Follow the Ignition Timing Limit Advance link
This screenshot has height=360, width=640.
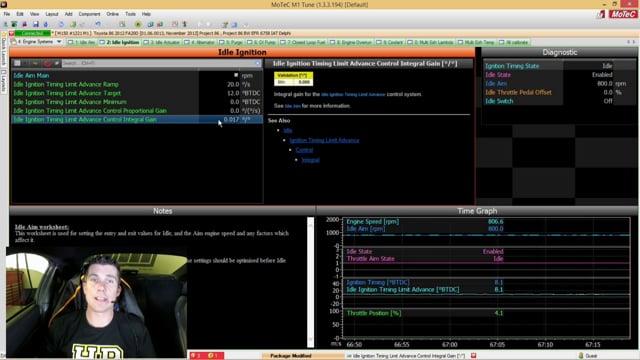pyautogui.click(x=324, y=140)
